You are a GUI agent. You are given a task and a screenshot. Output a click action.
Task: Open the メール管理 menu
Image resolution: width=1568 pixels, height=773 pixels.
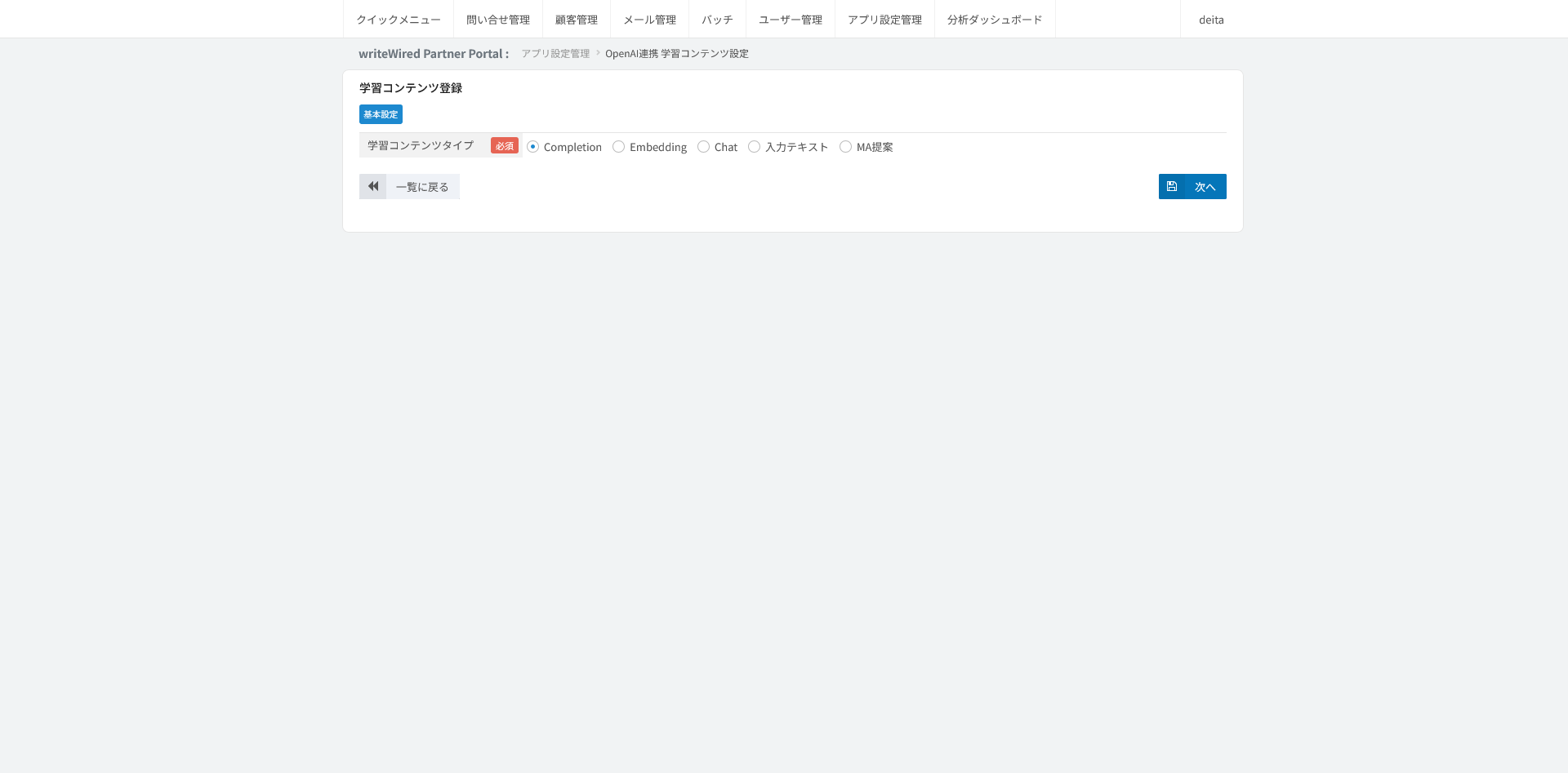point(650,20)
